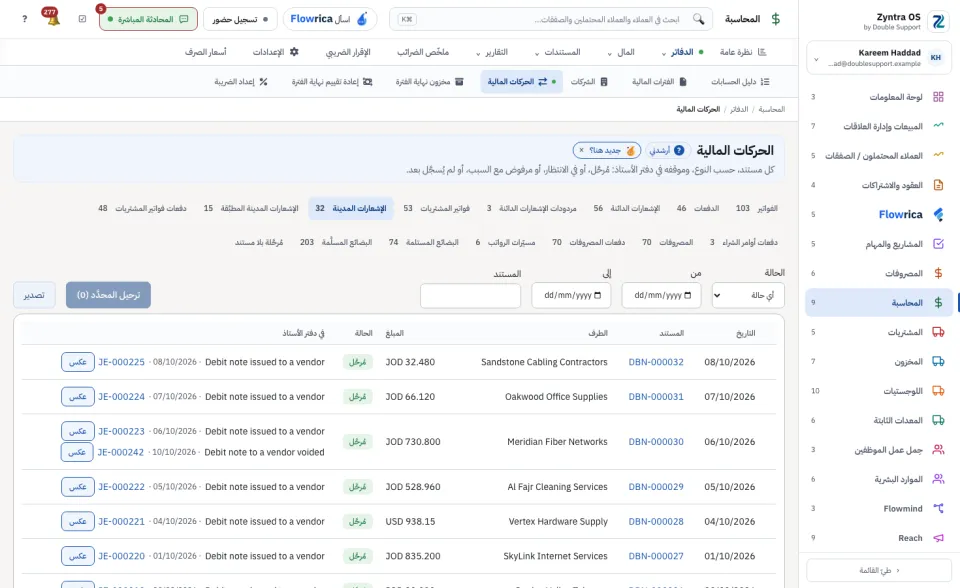Reverse entry JE-000242 with عكس
960x588 pixels.
(x=77, y=452)
